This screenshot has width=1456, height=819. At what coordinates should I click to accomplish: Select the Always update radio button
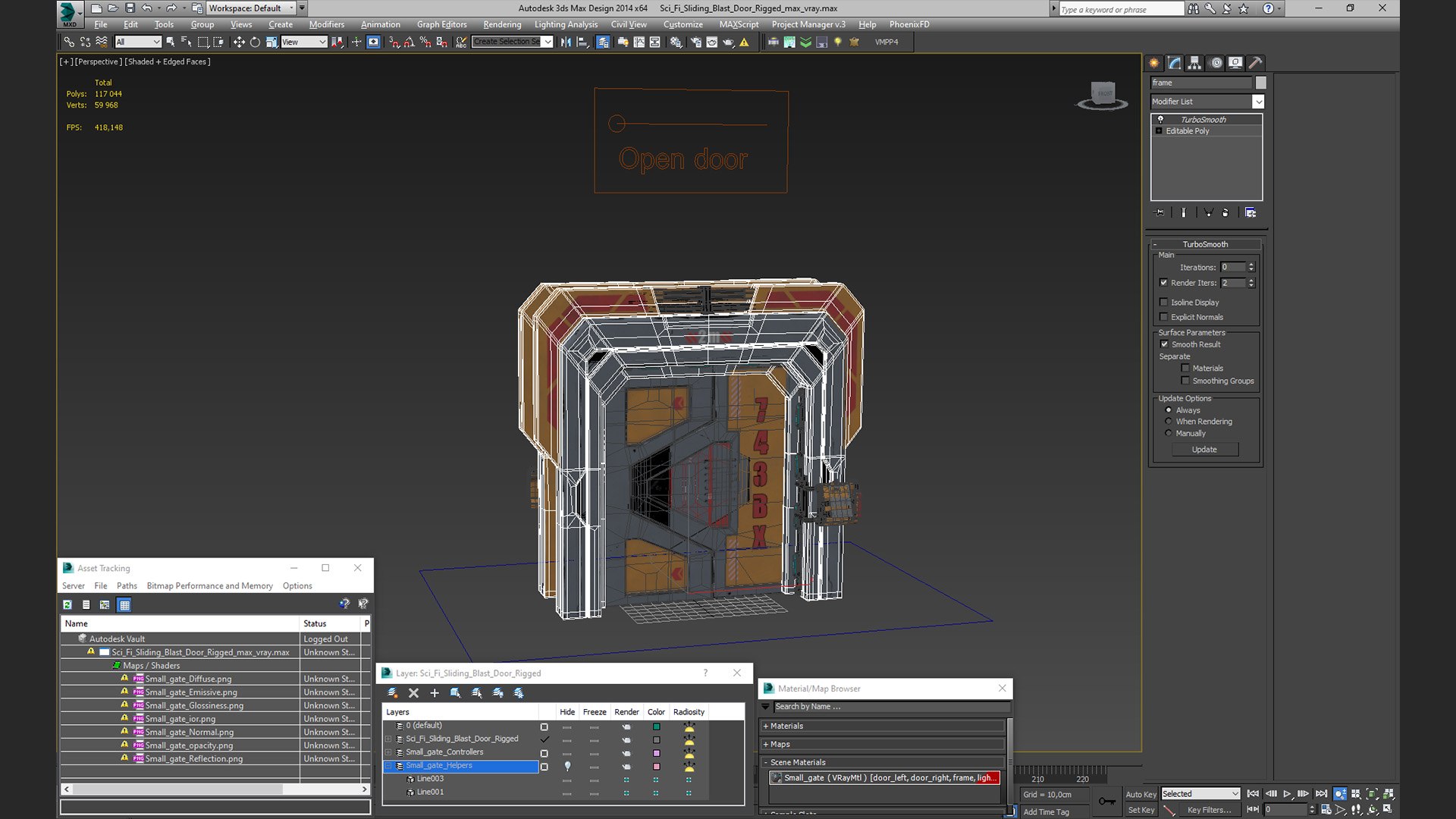pos(1169,410)
